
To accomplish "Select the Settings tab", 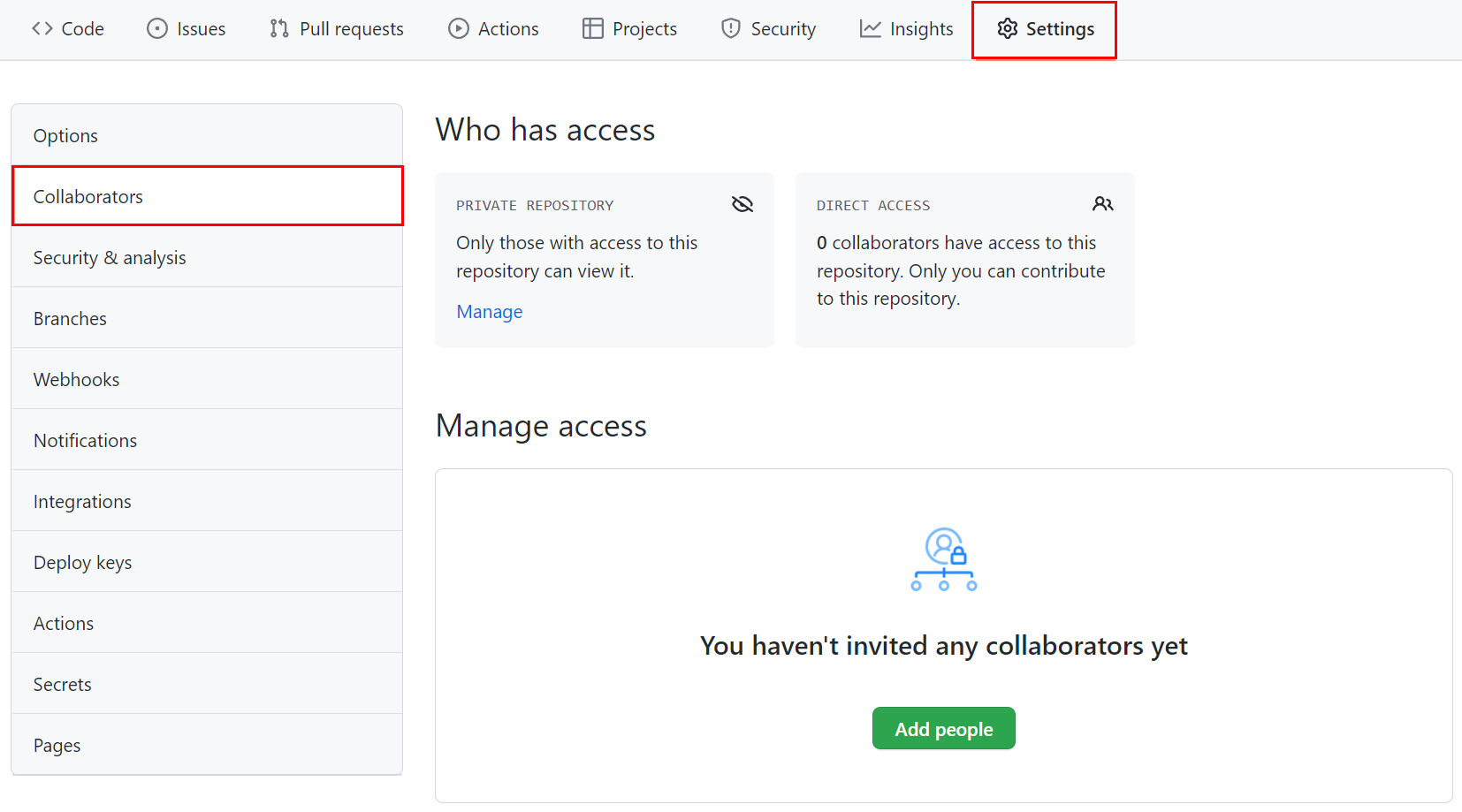I will 1045,30.
